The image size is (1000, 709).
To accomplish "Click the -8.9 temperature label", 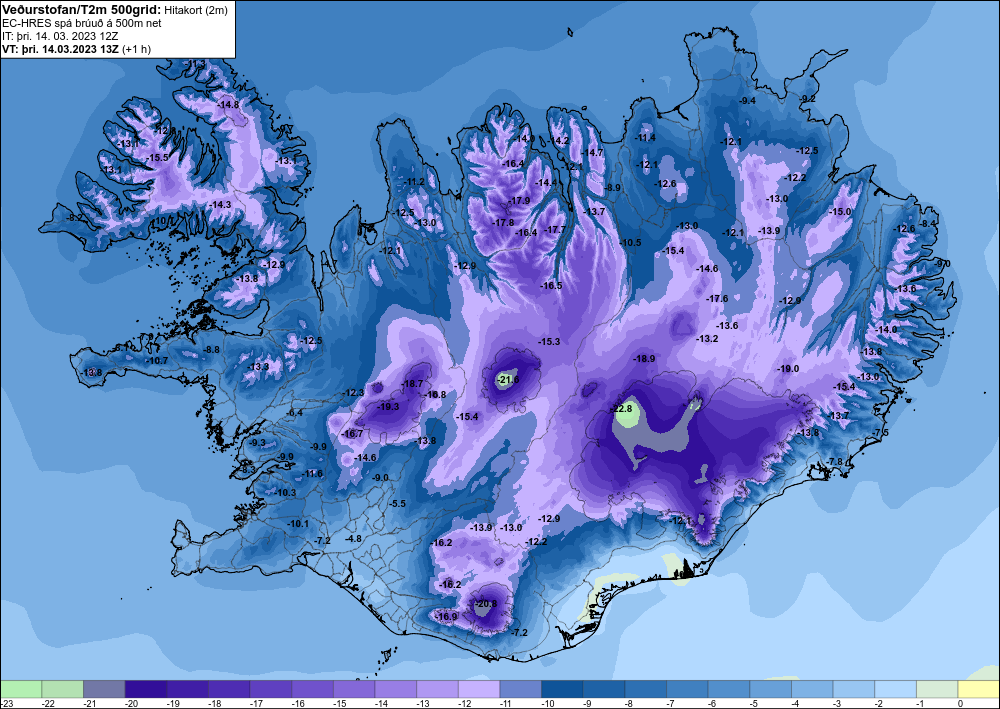I will pyautogui.click(x=612, y=187).
